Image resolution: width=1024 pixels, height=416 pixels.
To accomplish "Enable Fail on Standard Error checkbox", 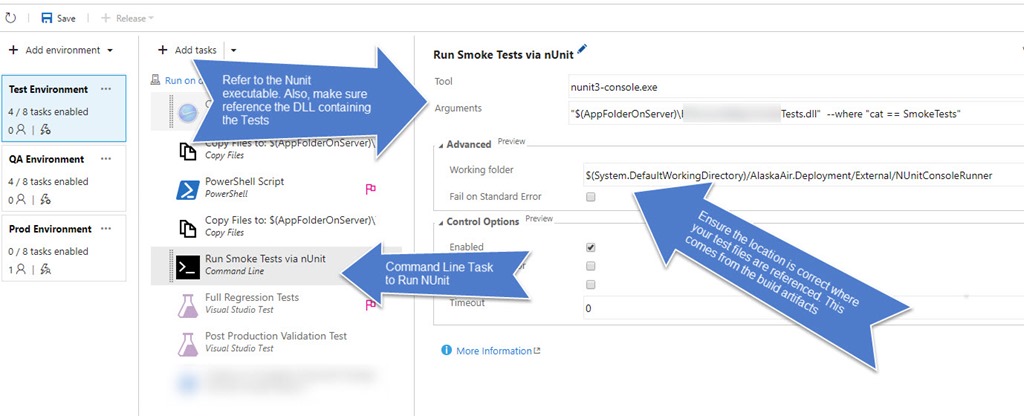I will (591, 197).
